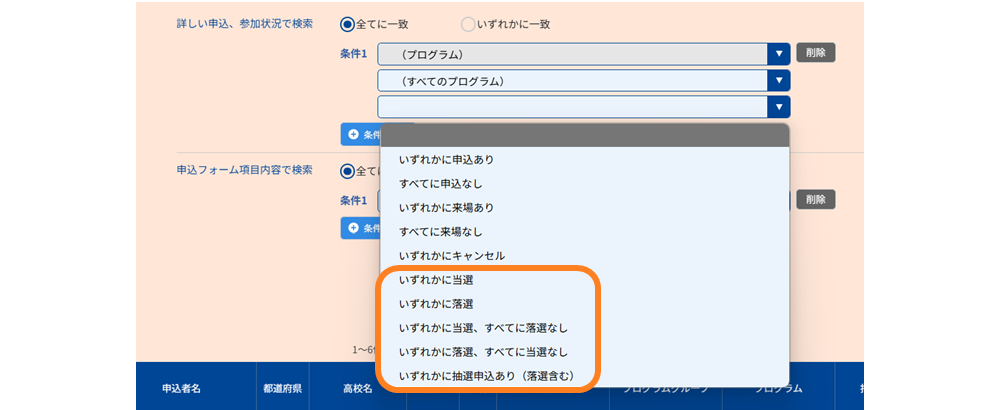Choose いずれかに抽選申込あり（落選含む） option
1005x410 pixels.
click(584, 376)
